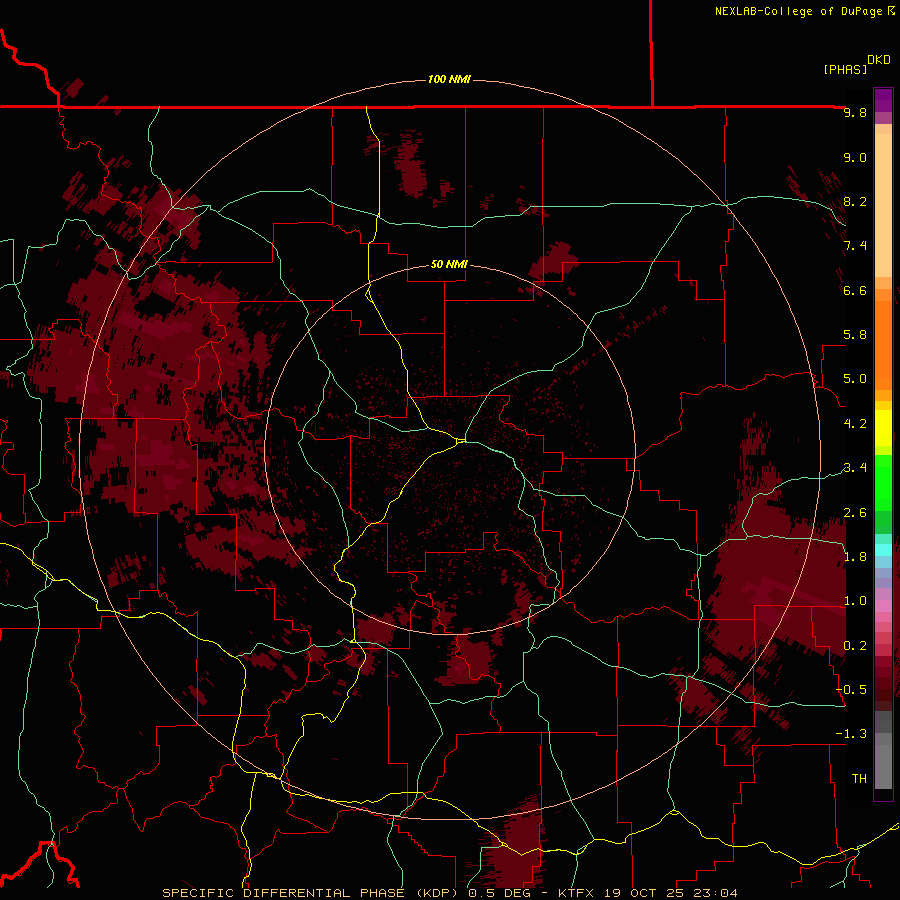The image size is (900, 900).
Task: Click the "TH" threshold label on scale
Action: [x=859, y=779]
